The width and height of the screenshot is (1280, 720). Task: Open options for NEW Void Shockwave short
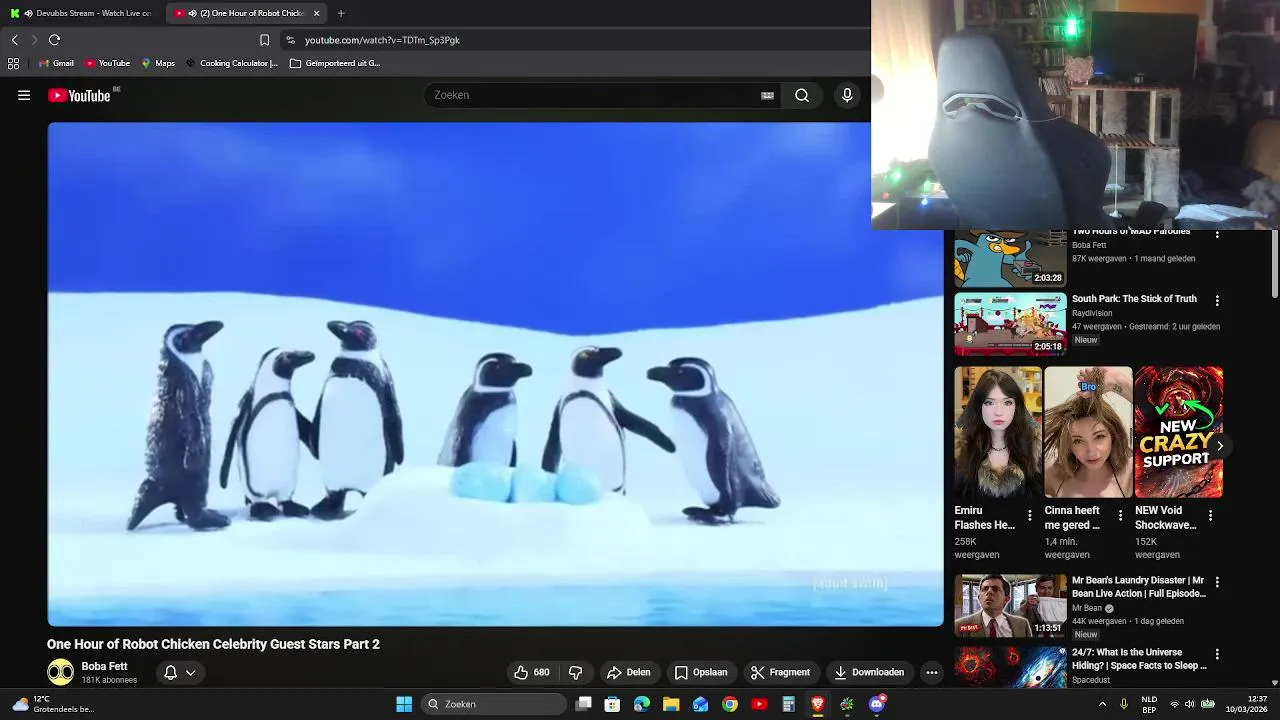point(1210,516)
